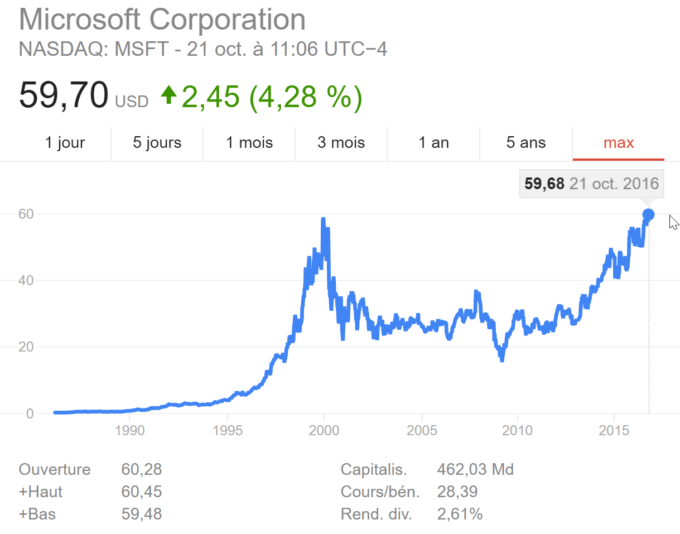Click the Microsoft Corporation title
Viewport: 680px width, 534px height.
click(162, 19)
